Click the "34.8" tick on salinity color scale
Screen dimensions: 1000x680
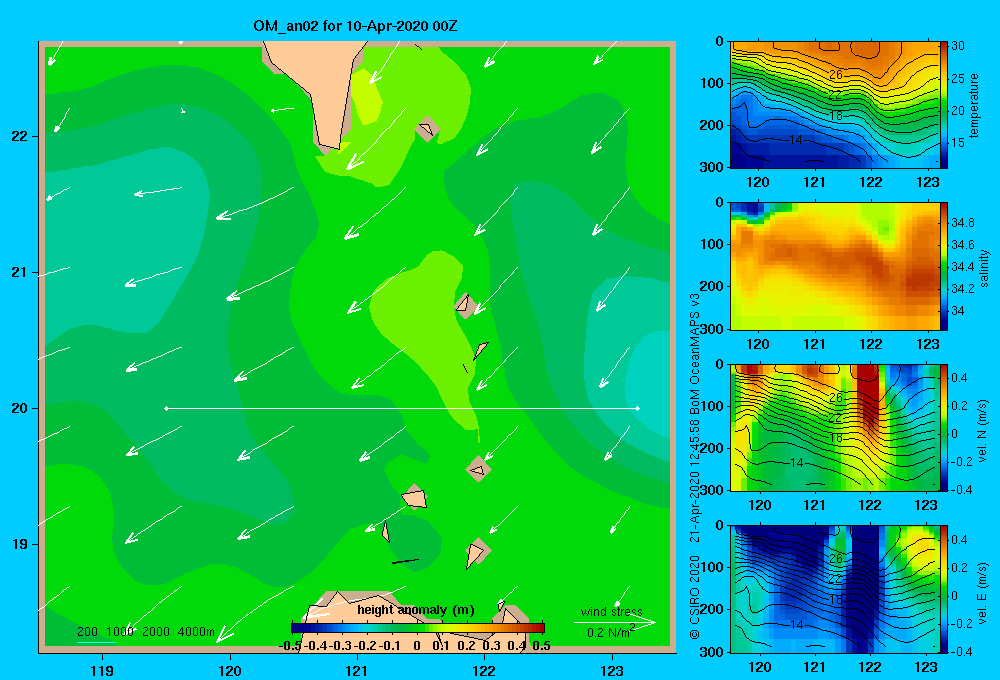[x=963, y=223]
